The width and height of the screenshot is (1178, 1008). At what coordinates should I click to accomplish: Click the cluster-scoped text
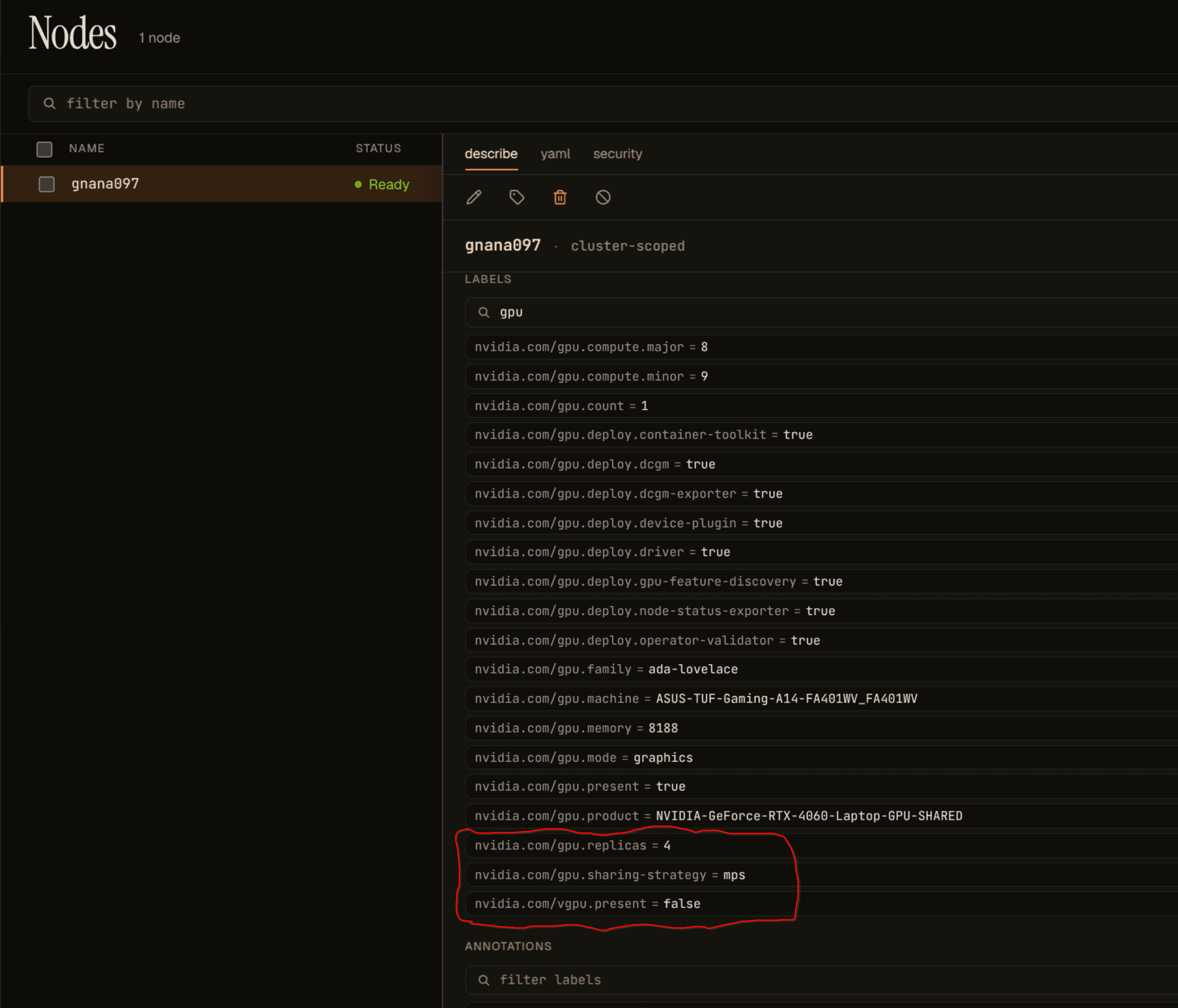point(628,246)
